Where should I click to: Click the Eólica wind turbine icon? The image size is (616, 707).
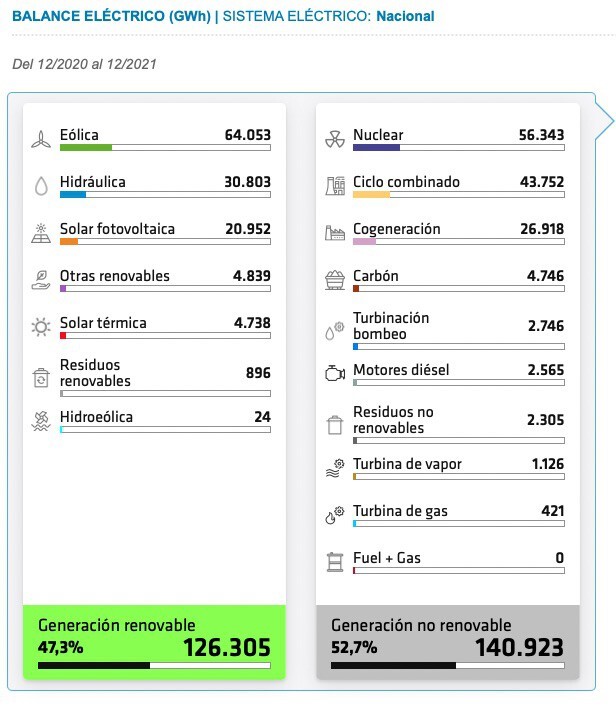[41, 139]
